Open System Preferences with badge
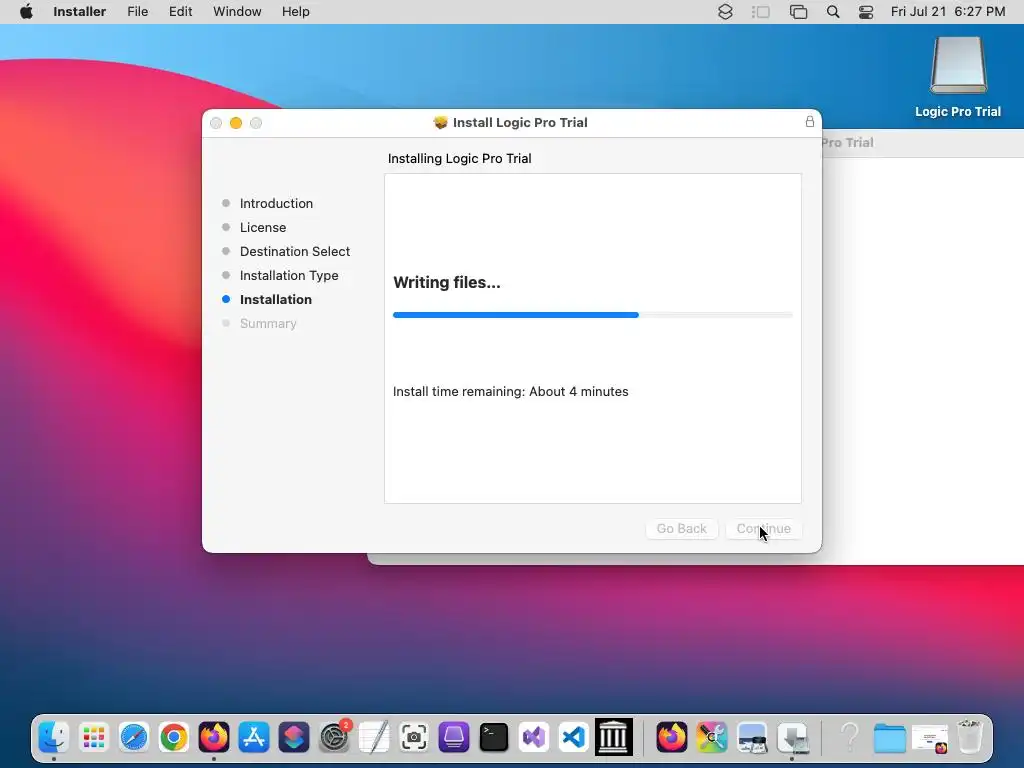 [334, 737]
